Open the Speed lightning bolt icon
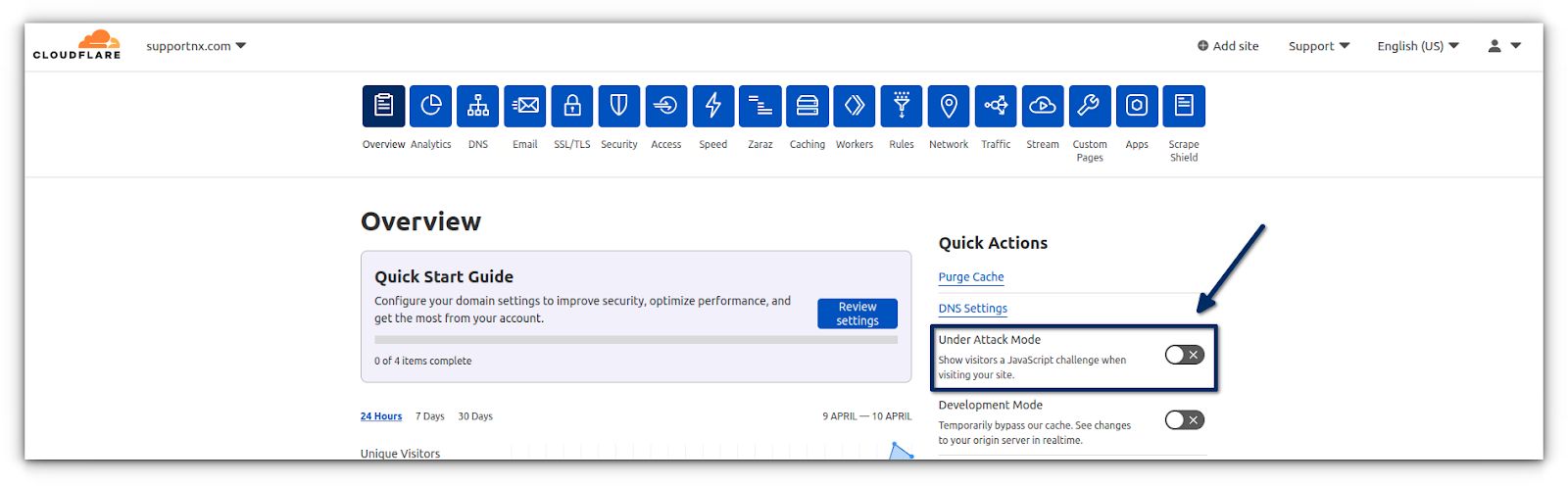Image resolution: width=1568 pixels, height=486 pixels. point(713,106)
